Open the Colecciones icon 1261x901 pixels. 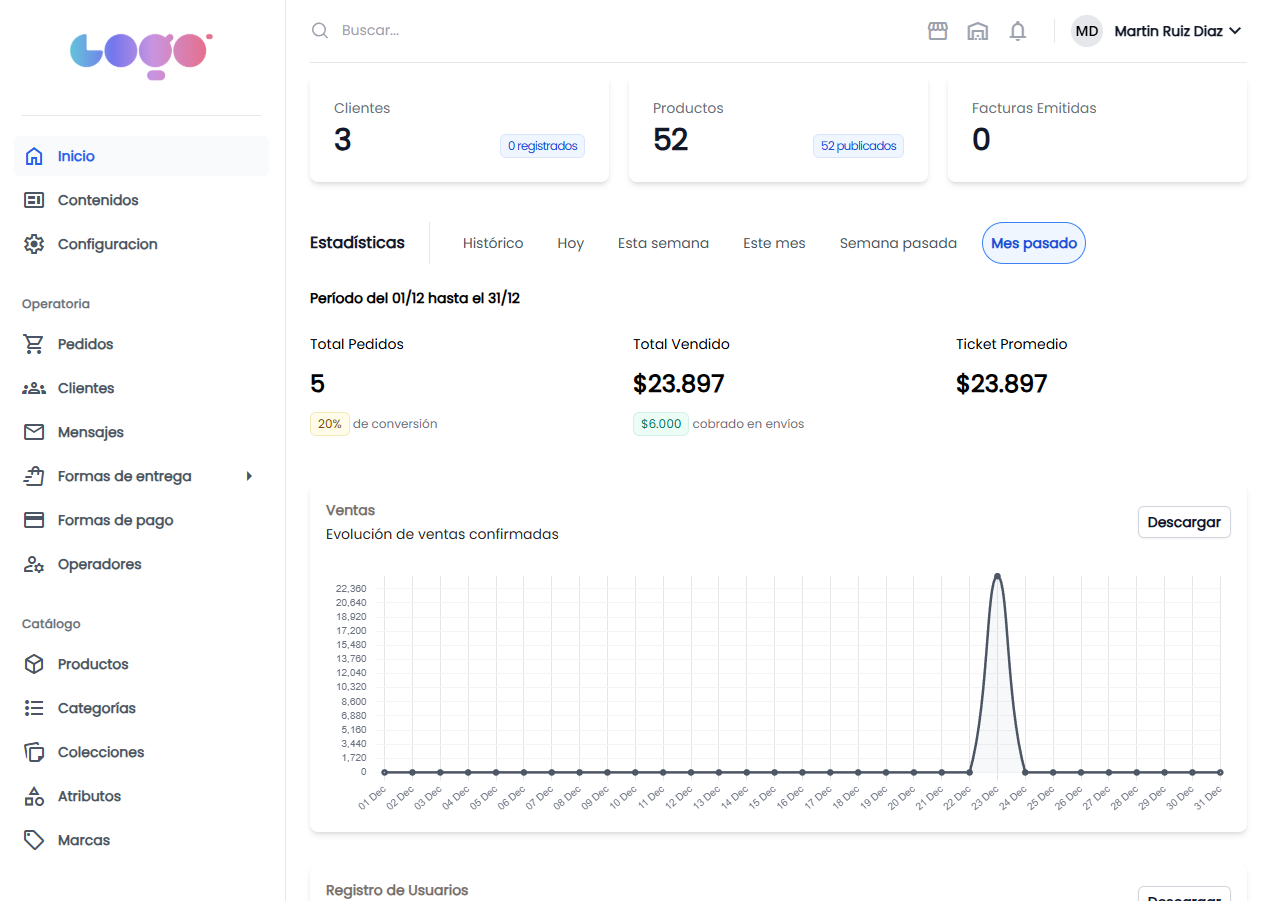pos(34,752)
